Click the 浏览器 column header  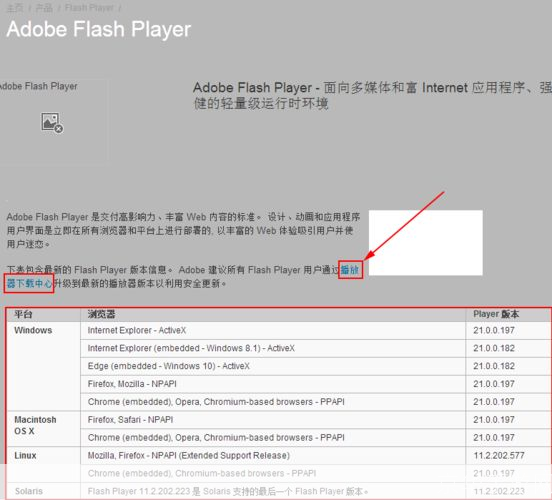(101, 314)
